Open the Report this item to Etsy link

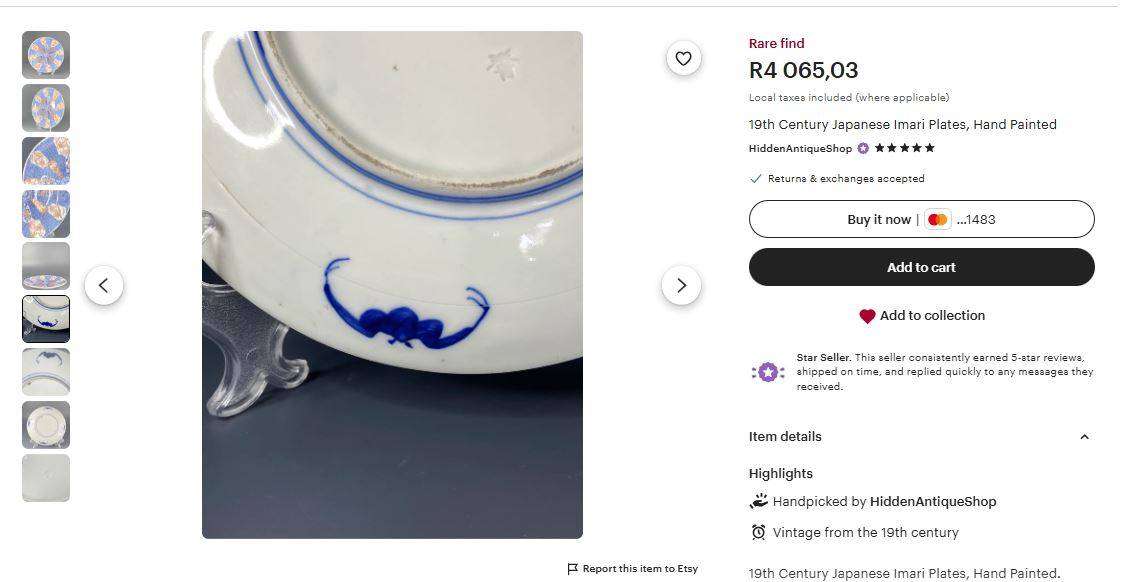[640, 569]
